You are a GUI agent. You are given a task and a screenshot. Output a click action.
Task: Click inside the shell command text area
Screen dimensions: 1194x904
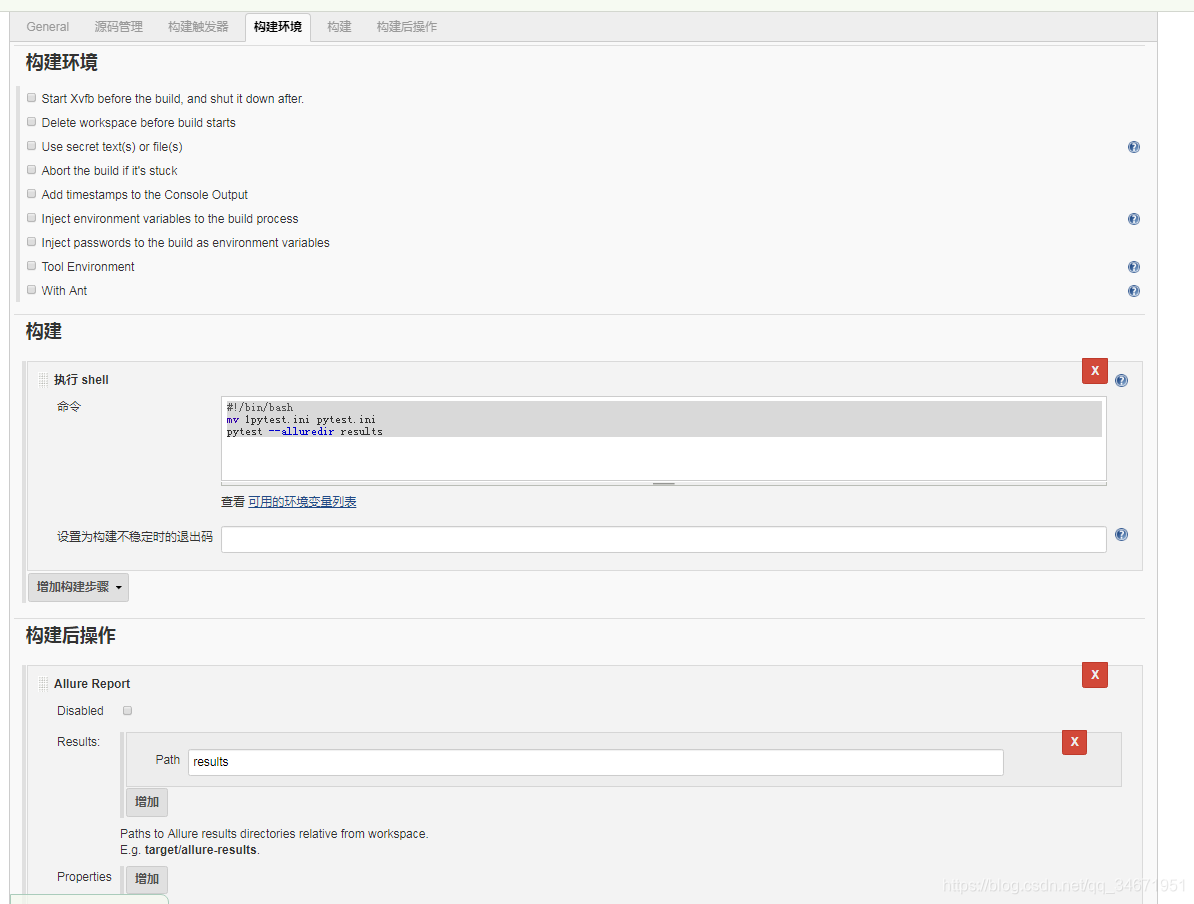663,439
